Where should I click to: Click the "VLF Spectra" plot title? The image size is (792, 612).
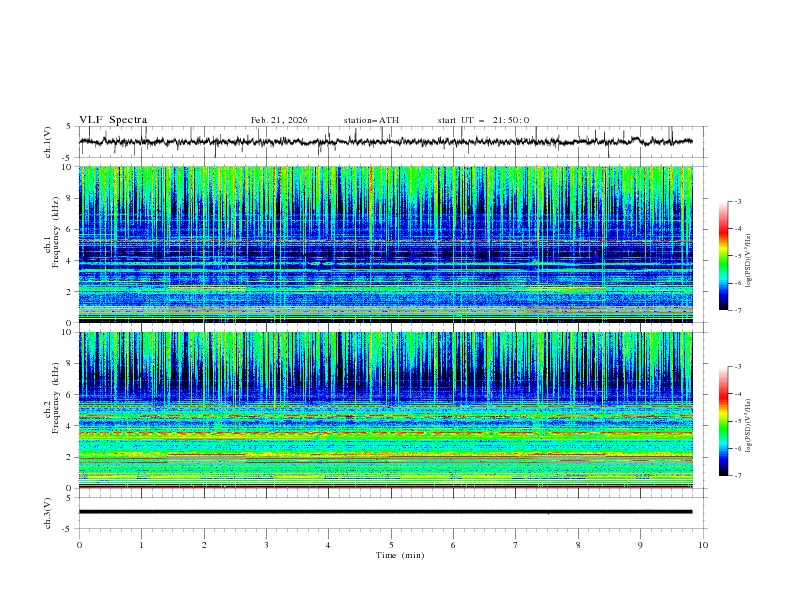pyautogui.click(x=113, y=120)
